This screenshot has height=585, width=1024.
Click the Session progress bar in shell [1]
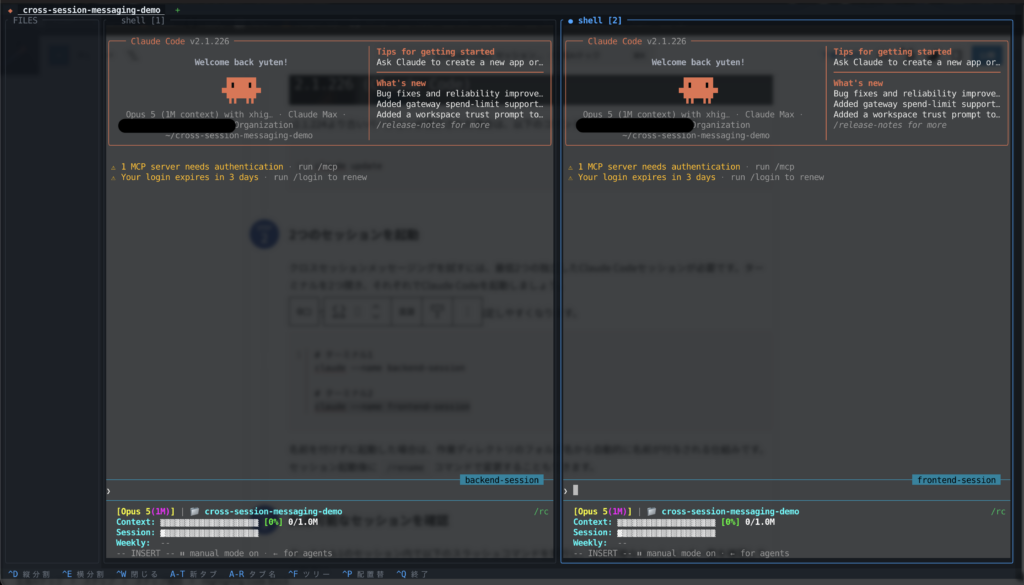point(209,533)
